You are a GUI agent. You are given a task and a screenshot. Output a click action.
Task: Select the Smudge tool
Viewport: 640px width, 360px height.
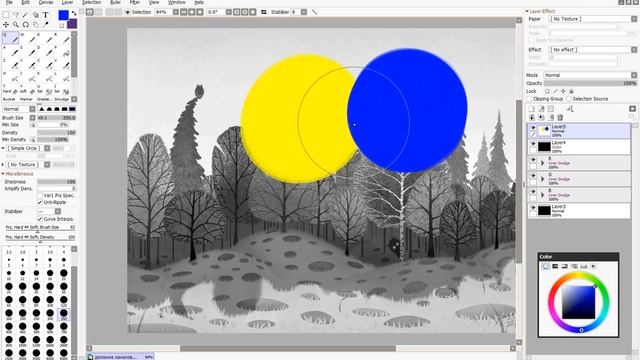[x=61, y=99]
